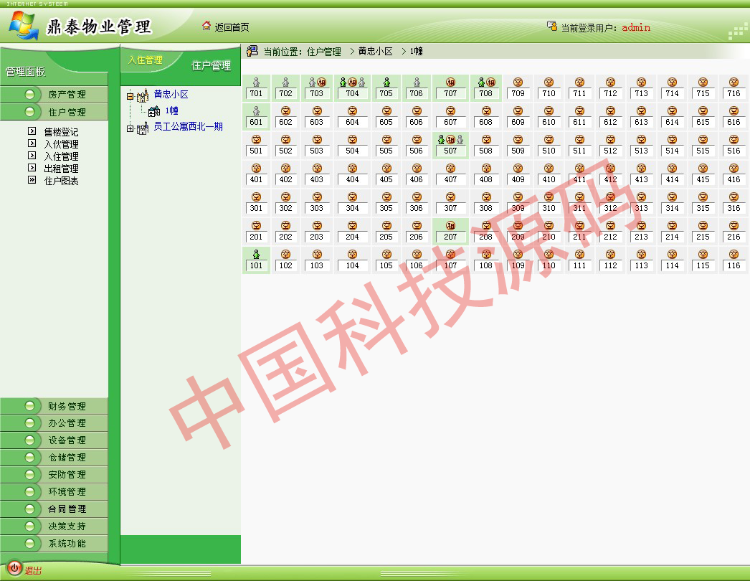Image resolution: width=750 pixels, height=581 pixels.
Task: Click the rental icon in the 703 cell
Action: (321, 82)
